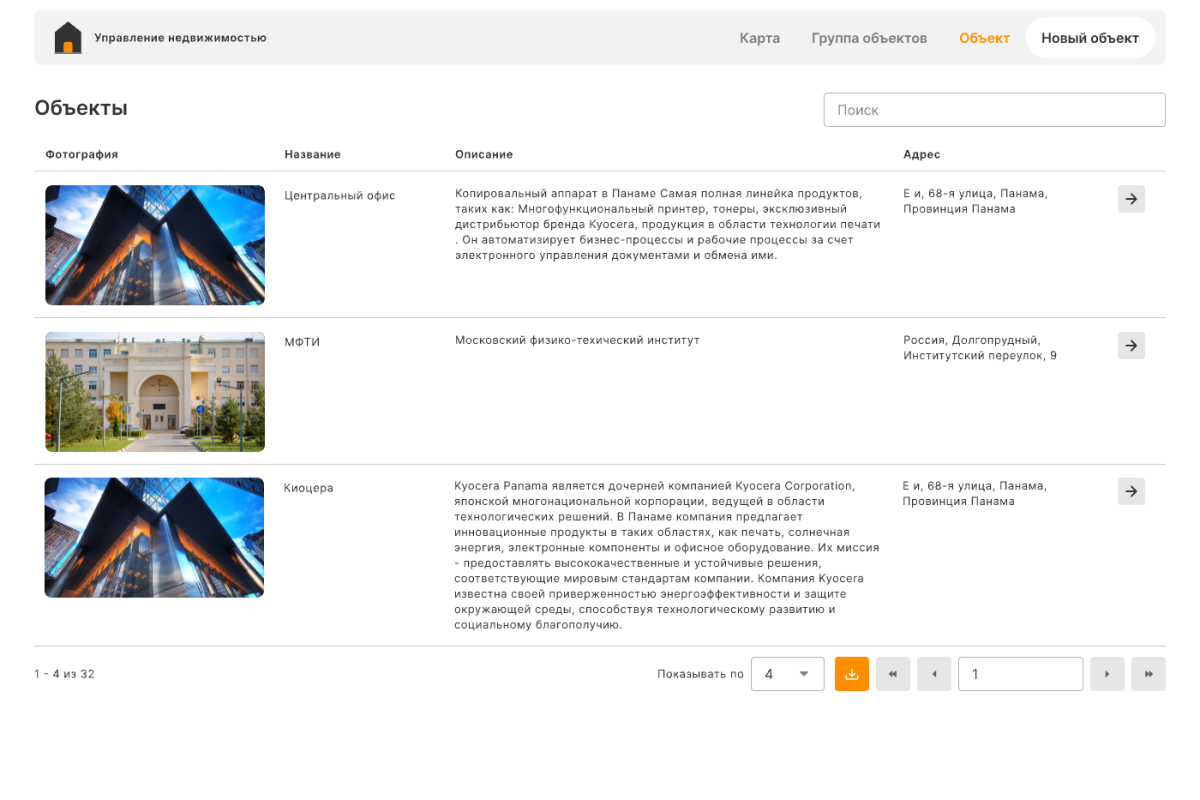Open Центральный офис via arrow button
Image resolution: width=1200 pixels, height=800 pixels.
(1131, 199)
